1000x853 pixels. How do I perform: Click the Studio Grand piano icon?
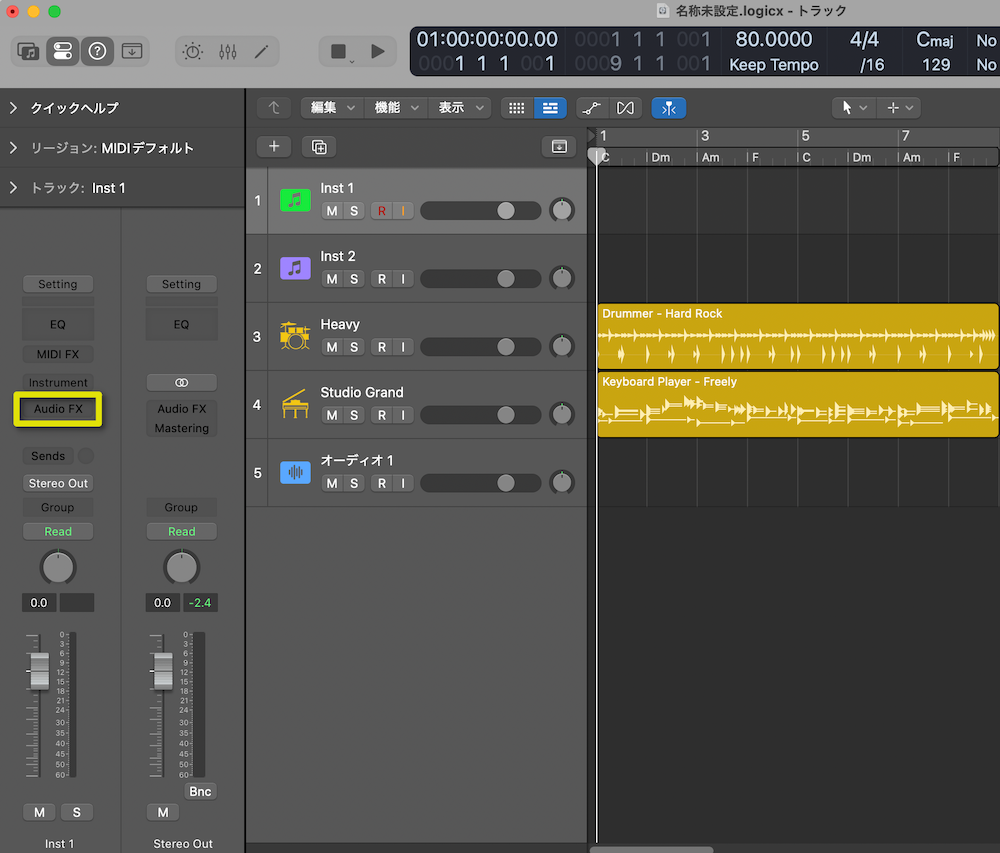pyautogui.click(x=295, y=404)
